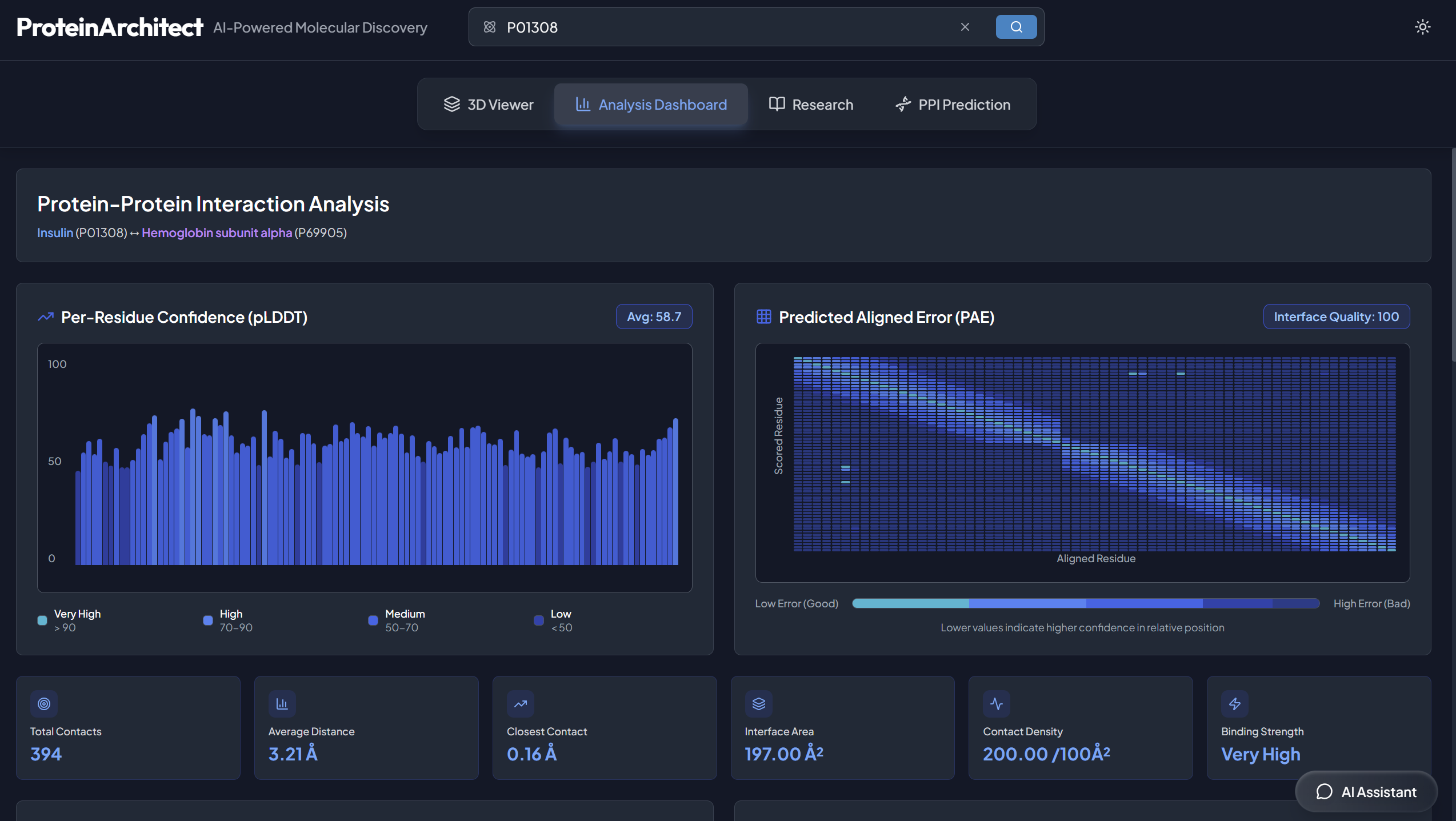This screenshot has height=821, width=1456.
Task: Go to the PPI Prediction tab
Action: click(953, 105)
